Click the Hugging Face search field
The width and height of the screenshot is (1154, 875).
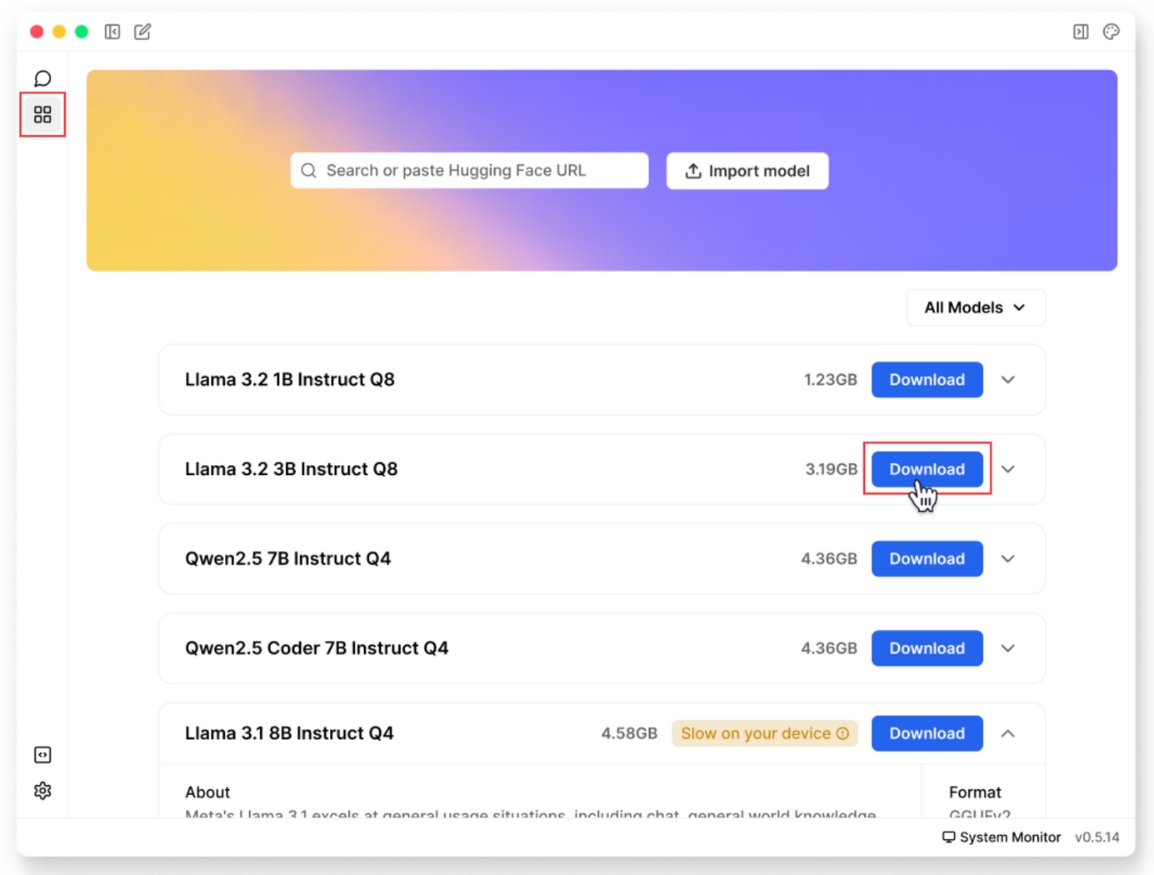[x=469, y=170]
